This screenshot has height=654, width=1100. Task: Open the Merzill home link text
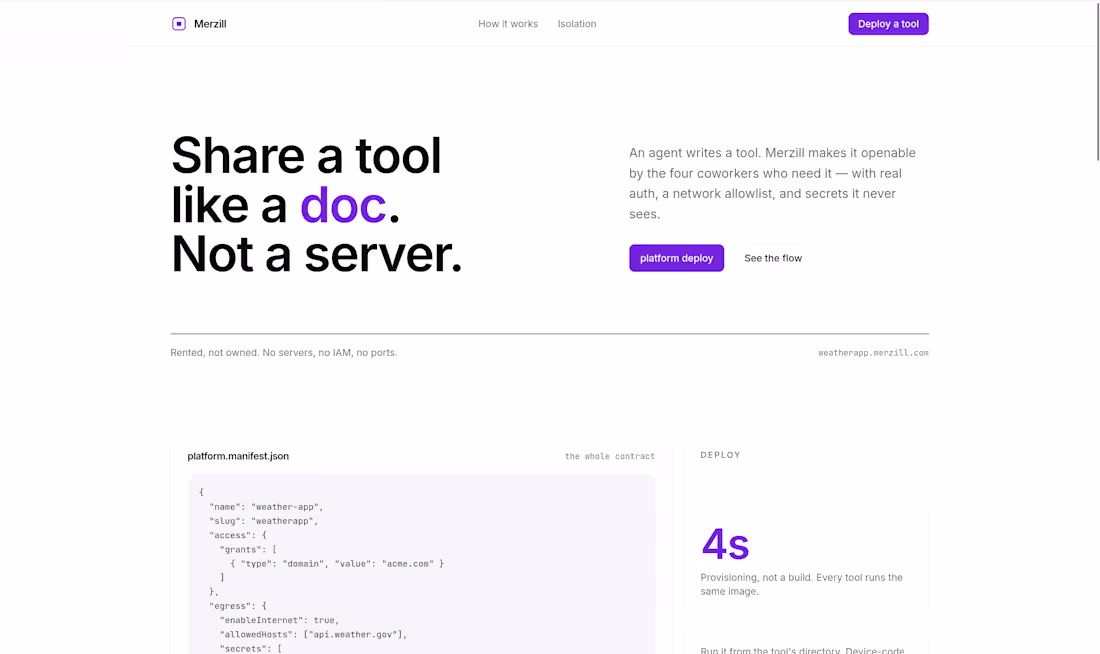point(210,24)
